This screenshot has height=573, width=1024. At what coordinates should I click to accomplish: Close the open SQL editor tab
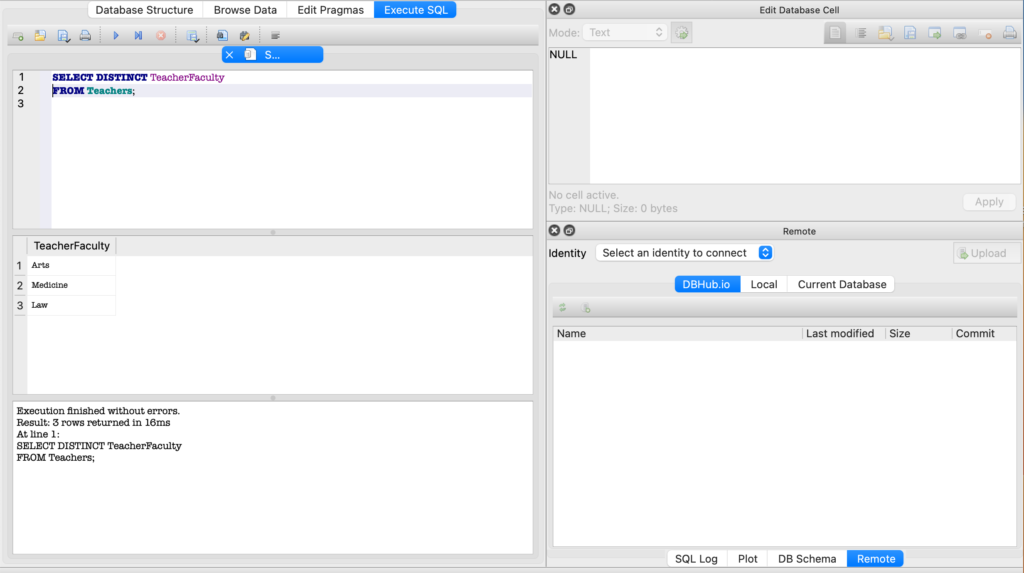click(x=230, y=55)
